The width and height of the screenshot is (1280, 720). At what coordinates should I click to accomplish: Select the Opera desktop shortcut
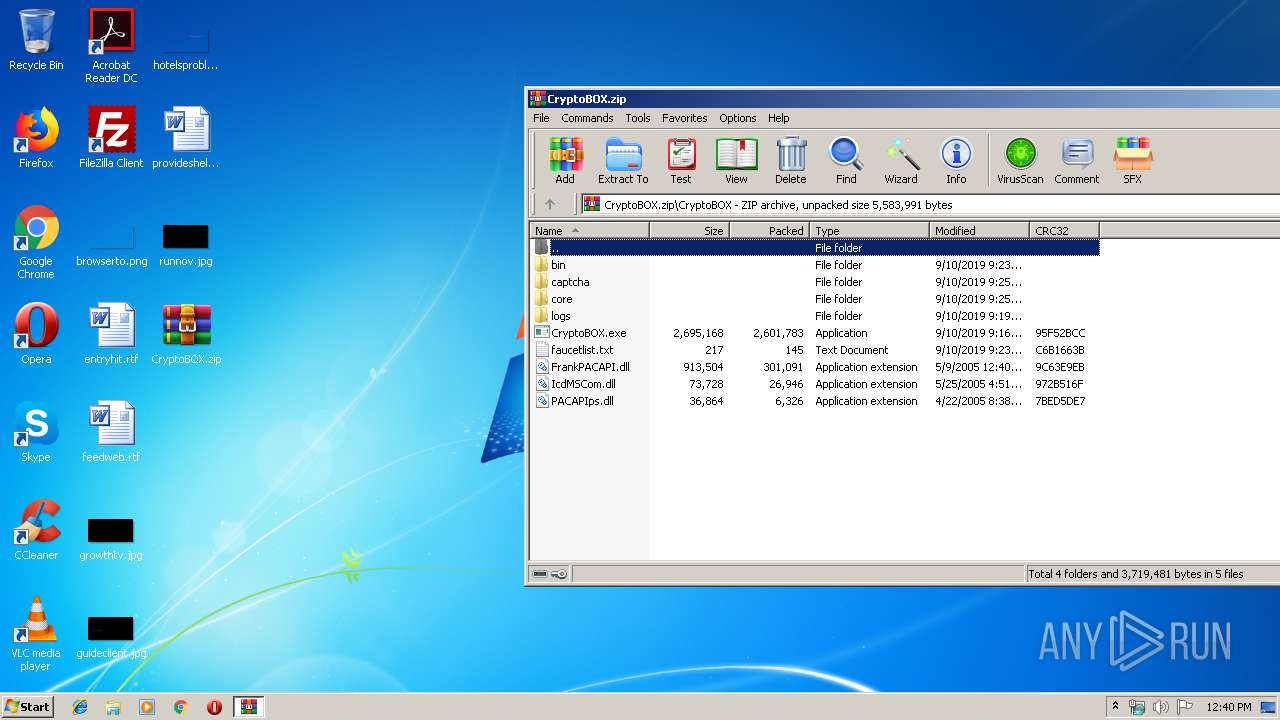(36, 335)
